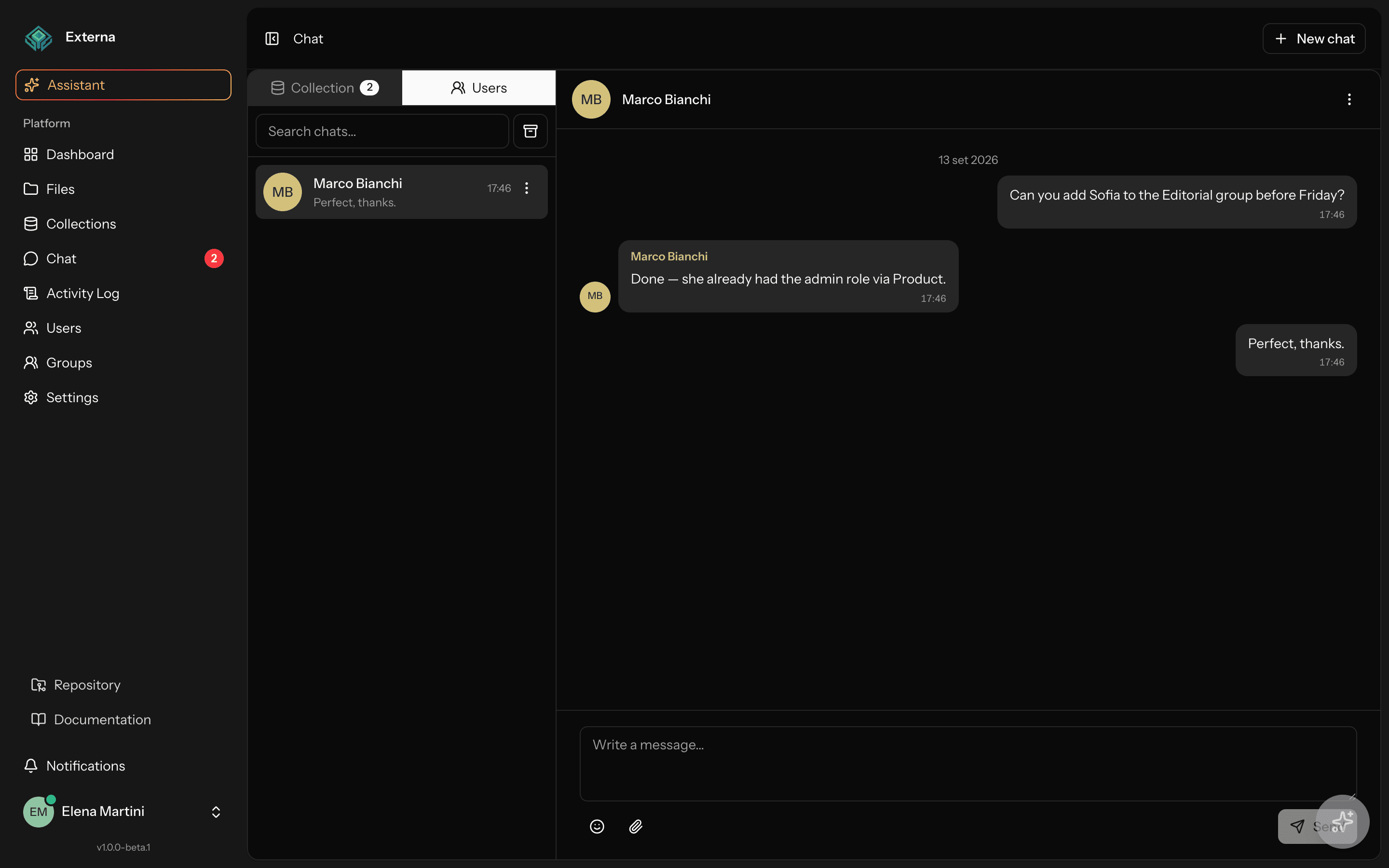Switch to Users tab in chat list
The height and width of the screenshot is (868, 1389).
pos(479,88)
